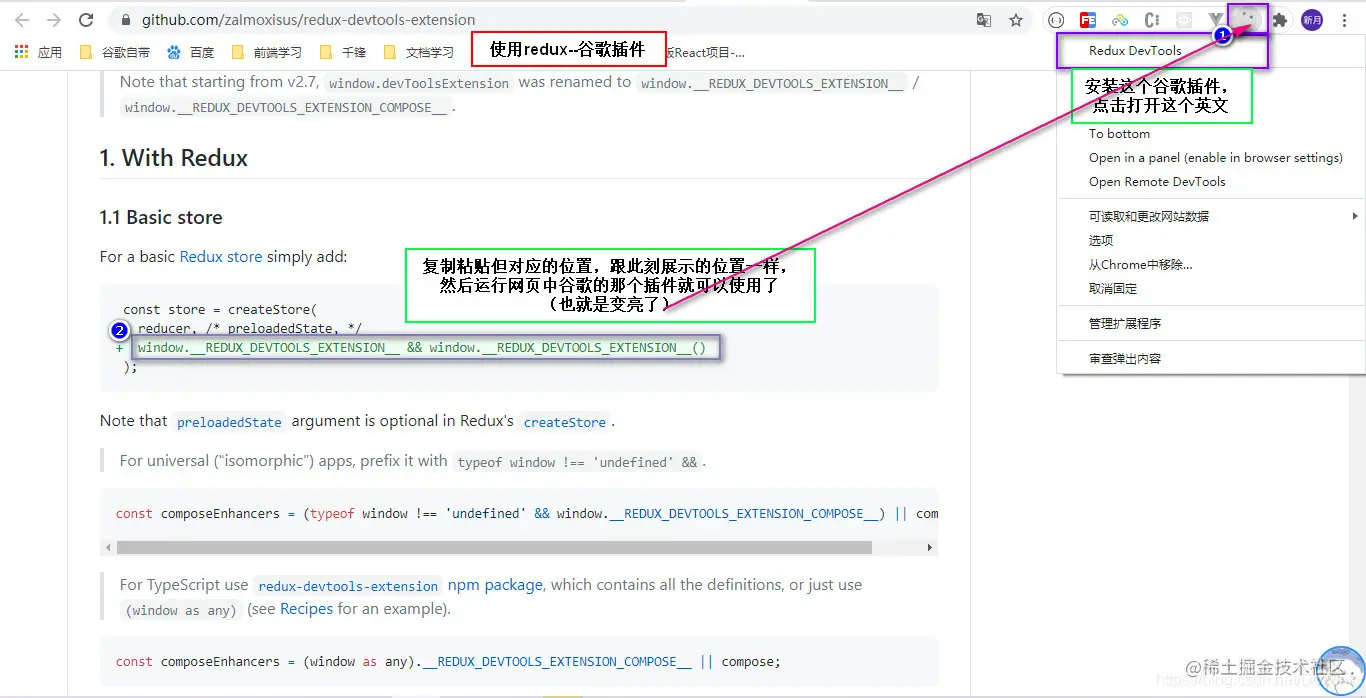Expand '可读取和更改网站数据' submenu arrow
The image size is (1366, 698).
click(x=1354, y=215)
